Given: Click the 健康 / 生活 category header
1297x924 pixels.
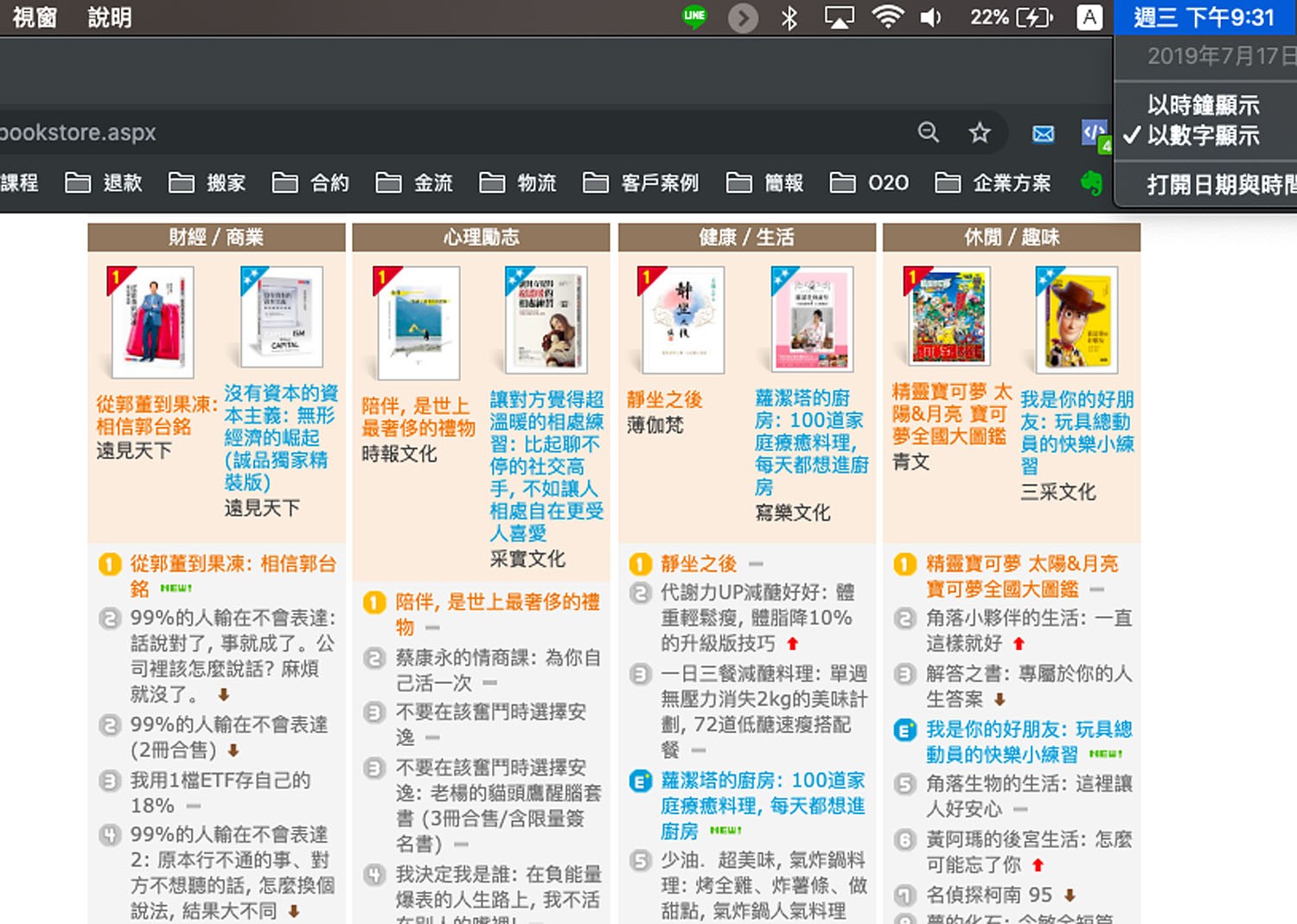Looking at the screenshot, I should tap(746, 237).
